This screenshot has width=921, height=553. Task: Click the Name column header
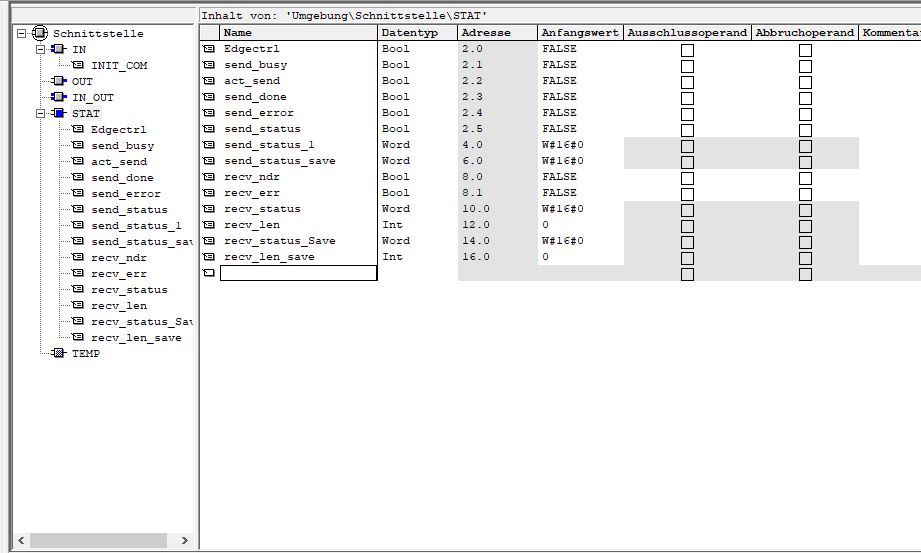[298, 33]
